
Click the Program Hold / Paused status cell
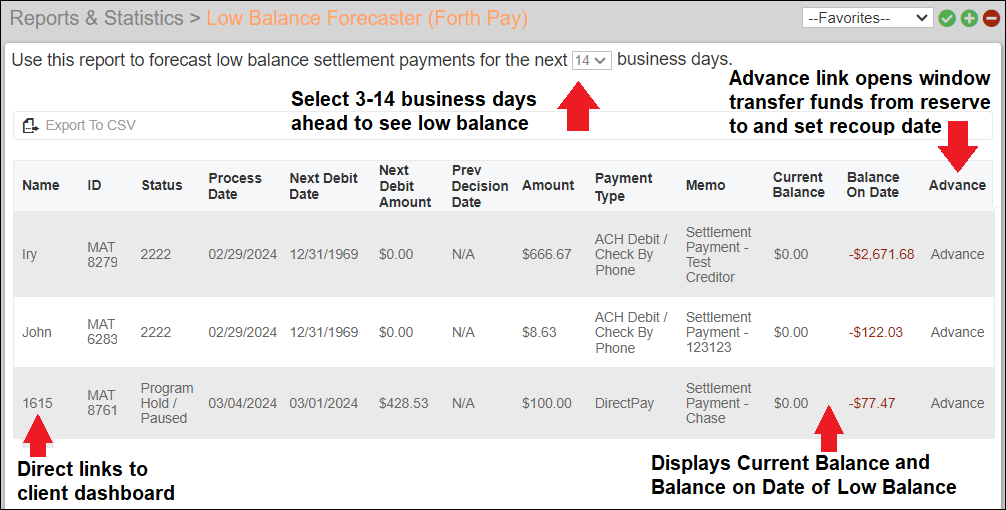[167, 403]
